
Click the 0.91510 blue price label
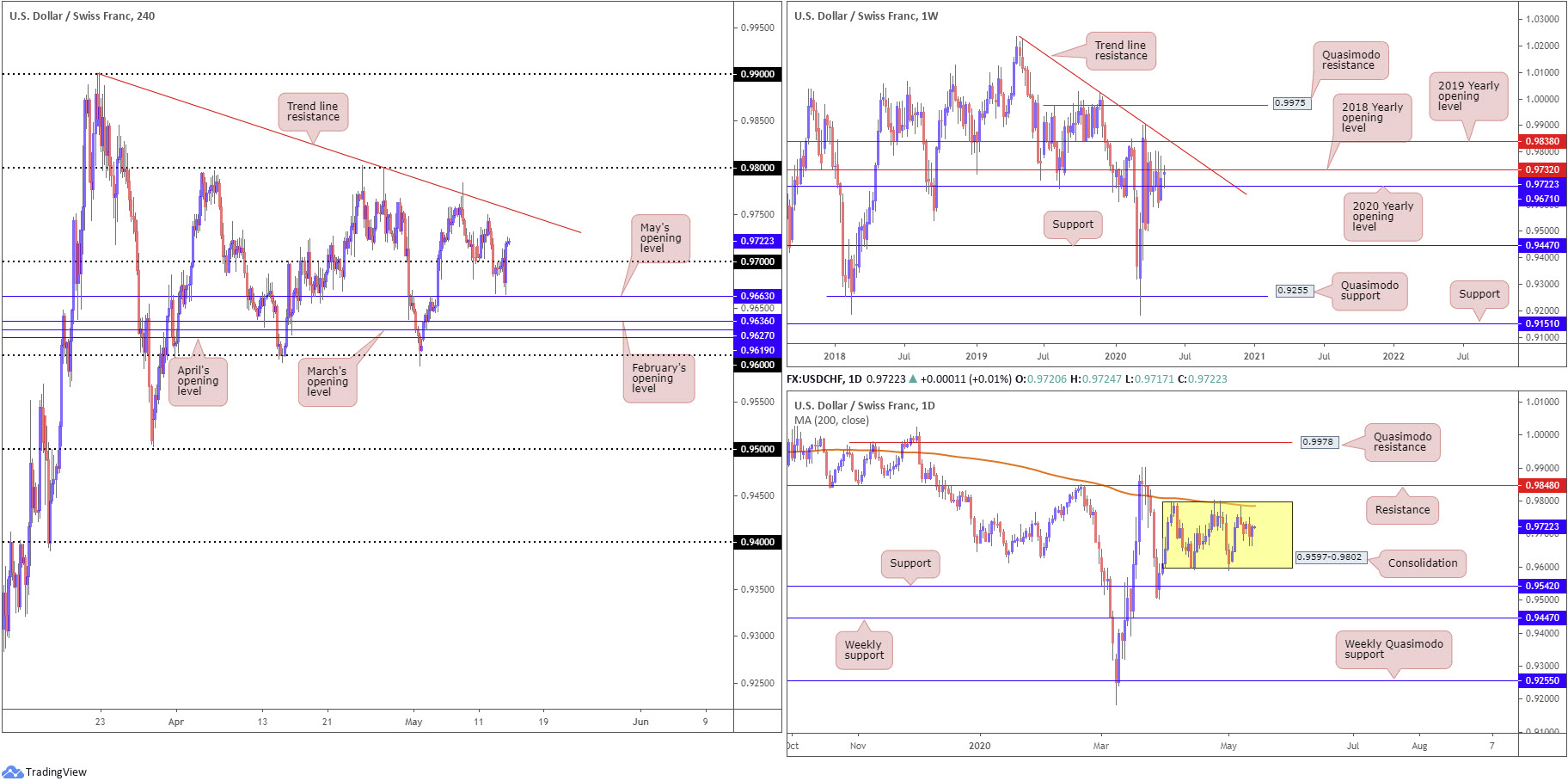(x=1542, y=323)
